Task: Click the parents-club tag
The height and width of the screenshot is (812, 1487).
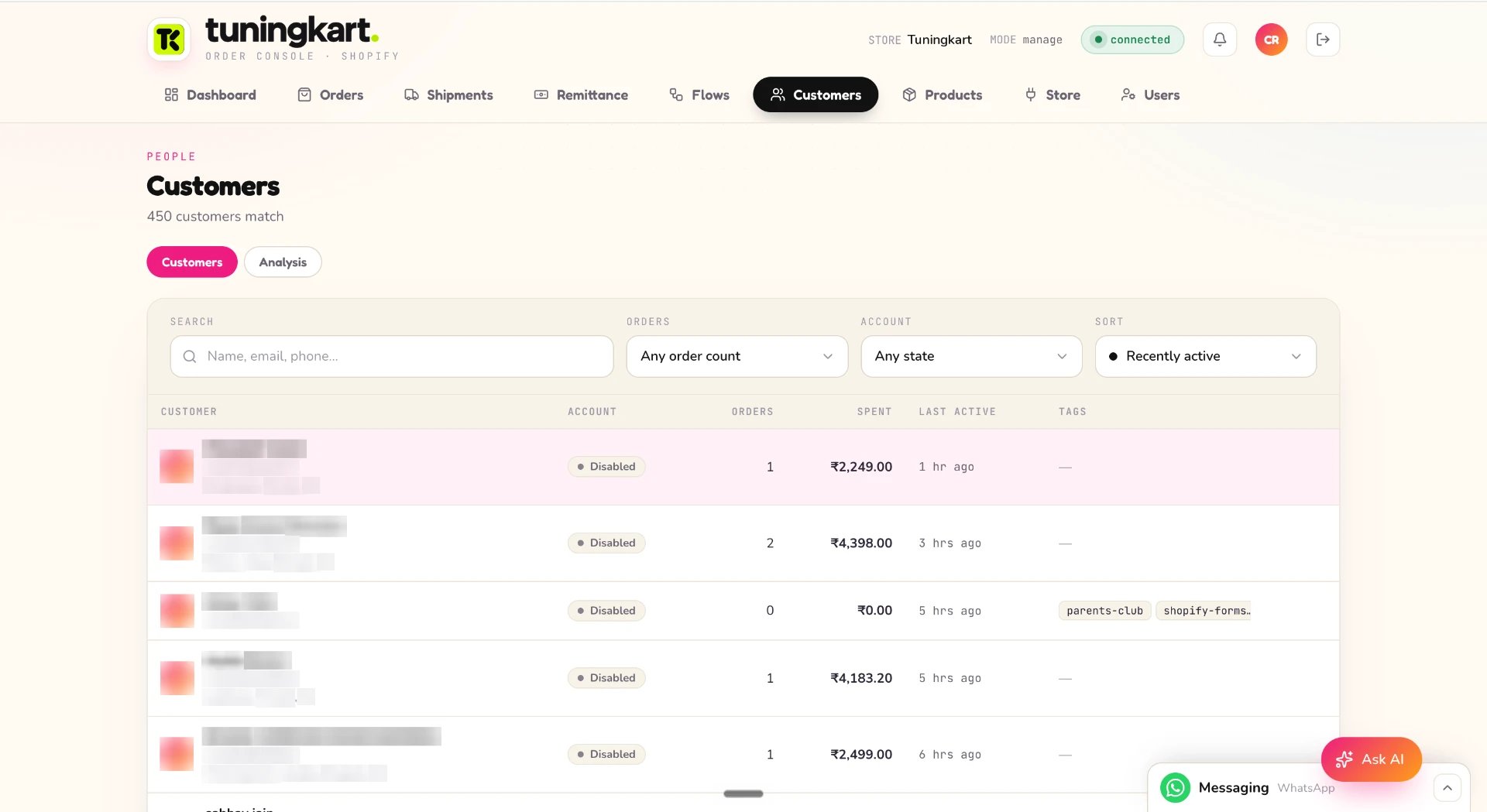Action: [1104, 611]
